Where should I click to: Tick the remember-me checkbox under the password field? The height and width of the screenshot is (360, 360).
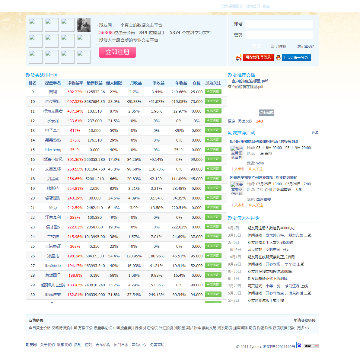[x=272, y=47]
